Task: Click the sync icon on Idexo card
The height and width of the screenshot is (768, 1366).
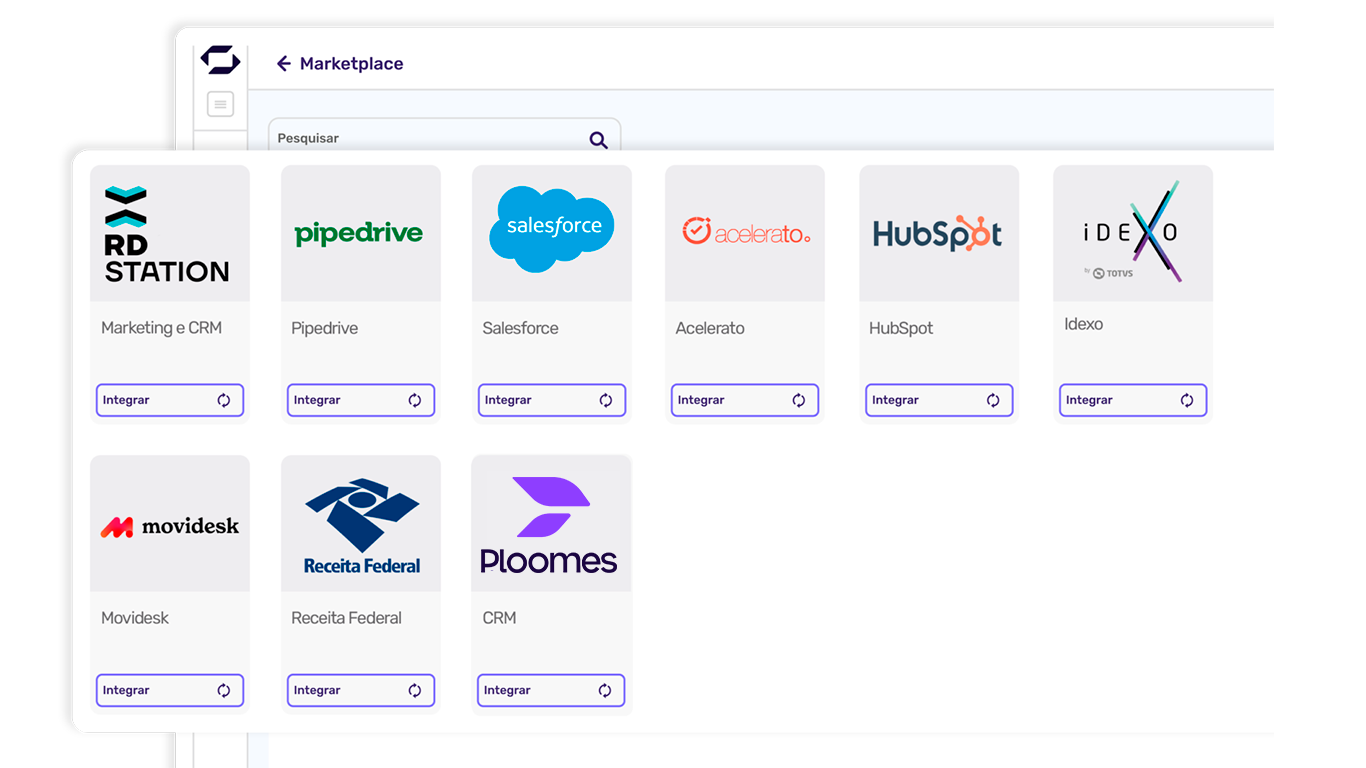Action: [1187, 400]
